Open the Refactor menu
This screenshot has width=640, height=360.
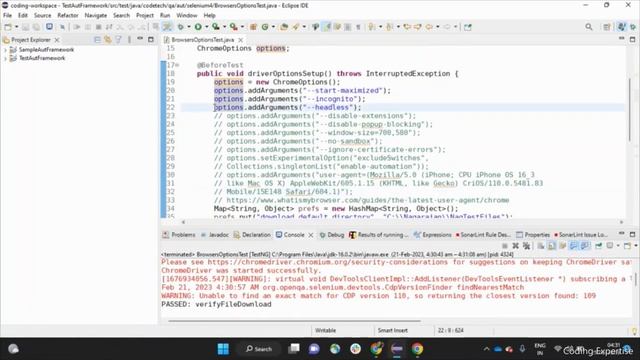pos(68,16)
